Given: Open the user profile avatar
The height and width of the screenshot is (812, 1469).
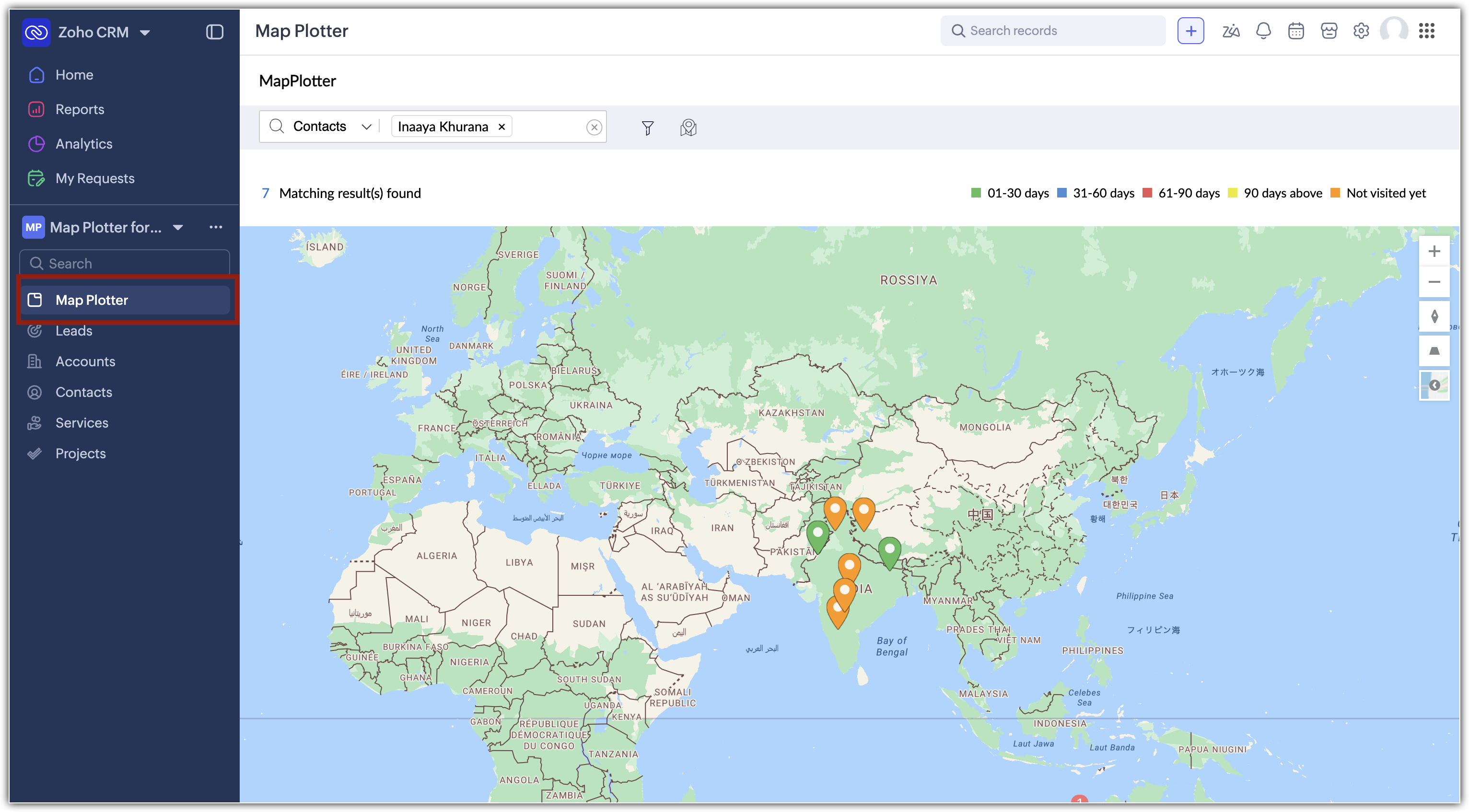Looking at the screenshot, I should 1394,30.
